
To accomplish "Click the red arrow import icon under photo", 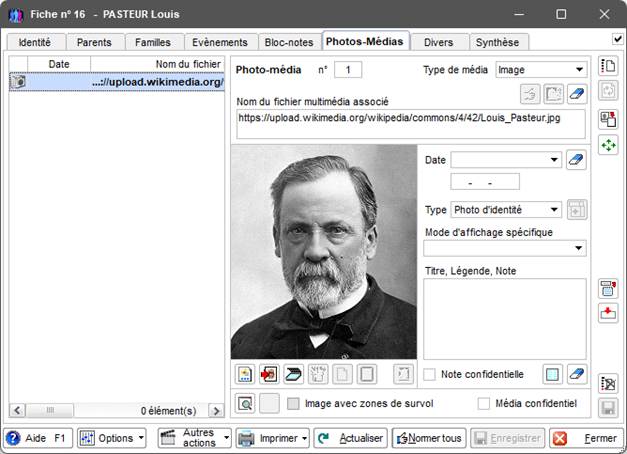I will (269, 374).
